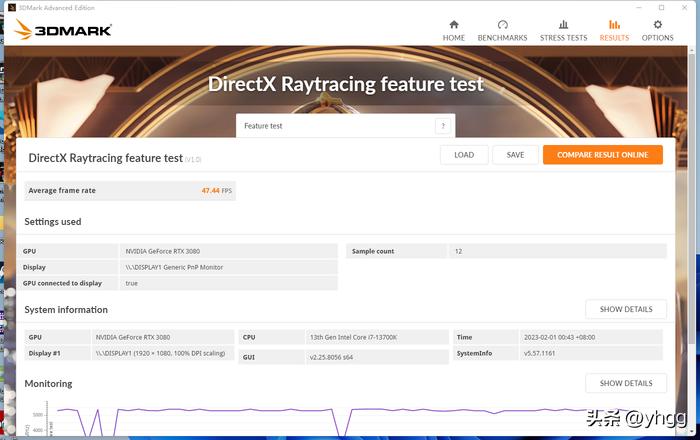700x440 pixels.
Task: Select the NVIDIA GeForce RTX 3080 settings row
Action: (x=228, y=252)
